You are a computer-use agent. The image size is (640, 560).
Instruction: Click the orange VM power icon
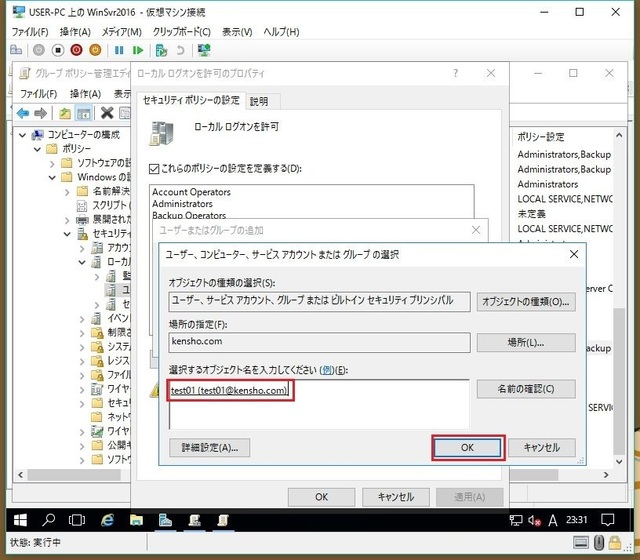click(95, 49)
